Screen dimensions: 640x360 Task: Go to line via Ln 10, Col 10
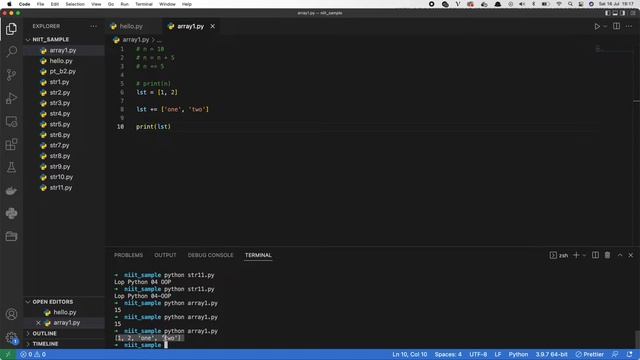coord(409,354)
